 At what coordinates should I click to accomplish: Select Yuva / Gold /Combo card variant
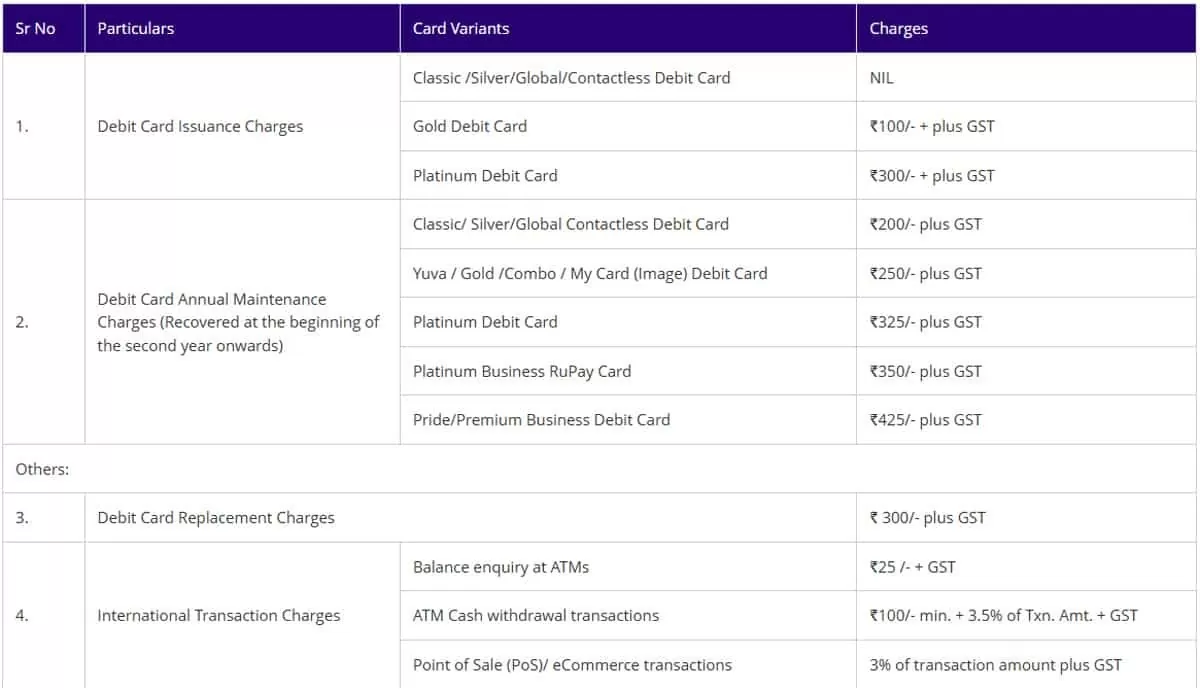point(590,273)
